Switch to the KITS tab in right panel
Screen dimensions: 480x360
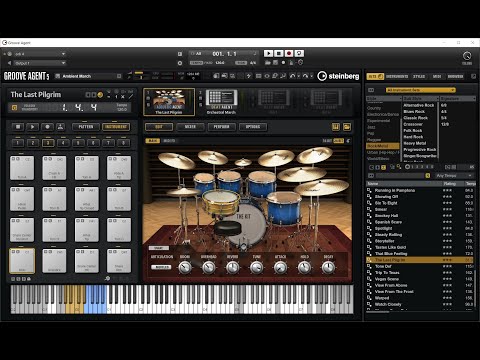pyautogui.click(x=375, y=76)
